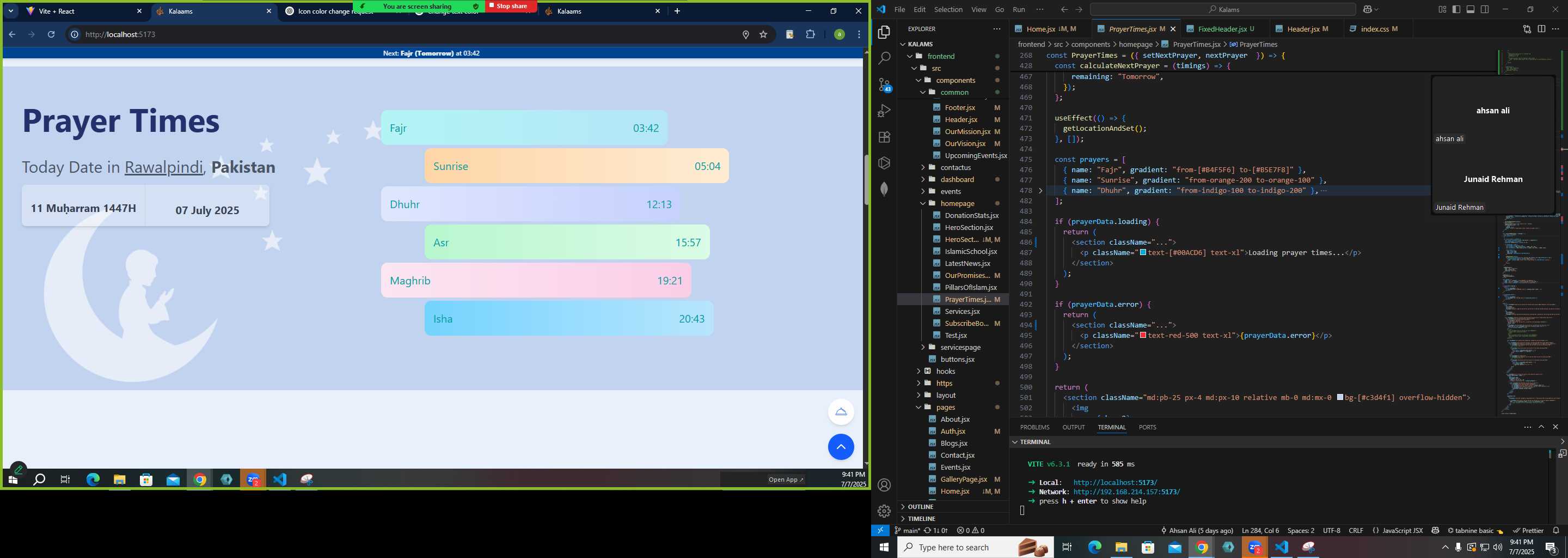Open the File menu in VS Code
1568x558 pixels.
pyautogui.click(x=899, y=9)
